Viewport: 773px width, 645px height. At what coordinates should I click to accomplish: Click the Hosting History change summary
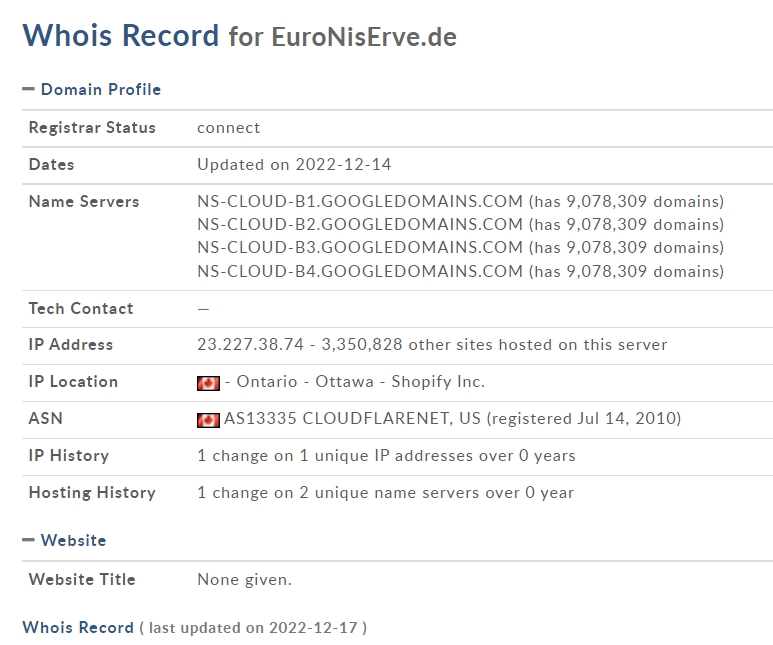386,493
